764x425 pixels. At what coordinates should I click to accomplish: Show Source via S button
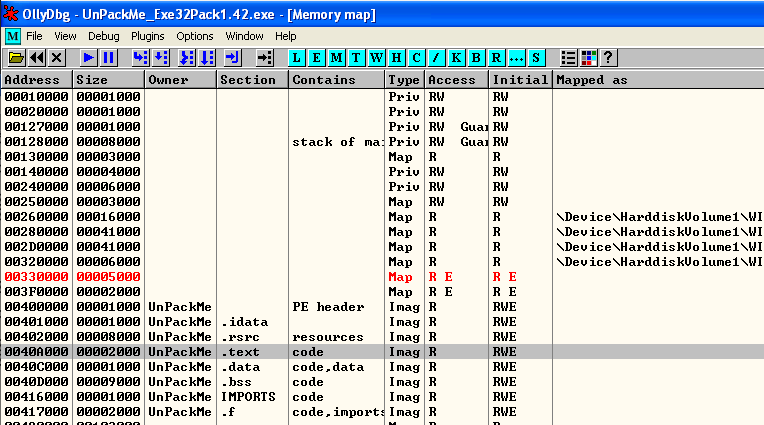[536, 58]
